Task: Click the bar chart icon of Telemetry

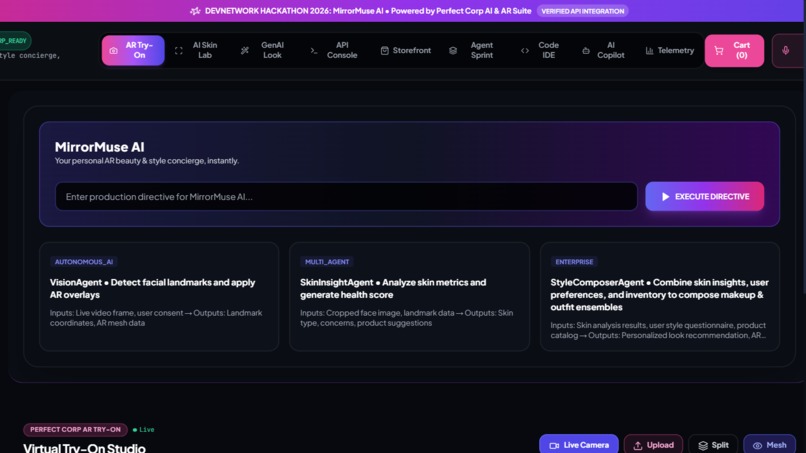Action: click(x=650, y=50)
